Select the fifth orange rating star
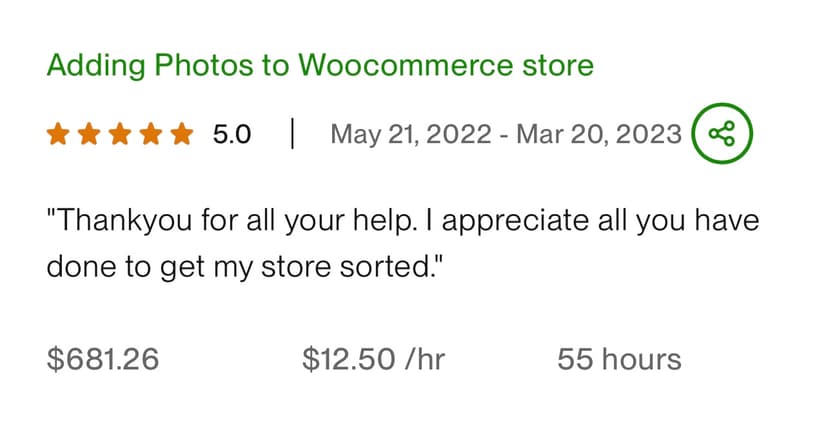Screen dimensions: 828x423 tap(181, 134)
